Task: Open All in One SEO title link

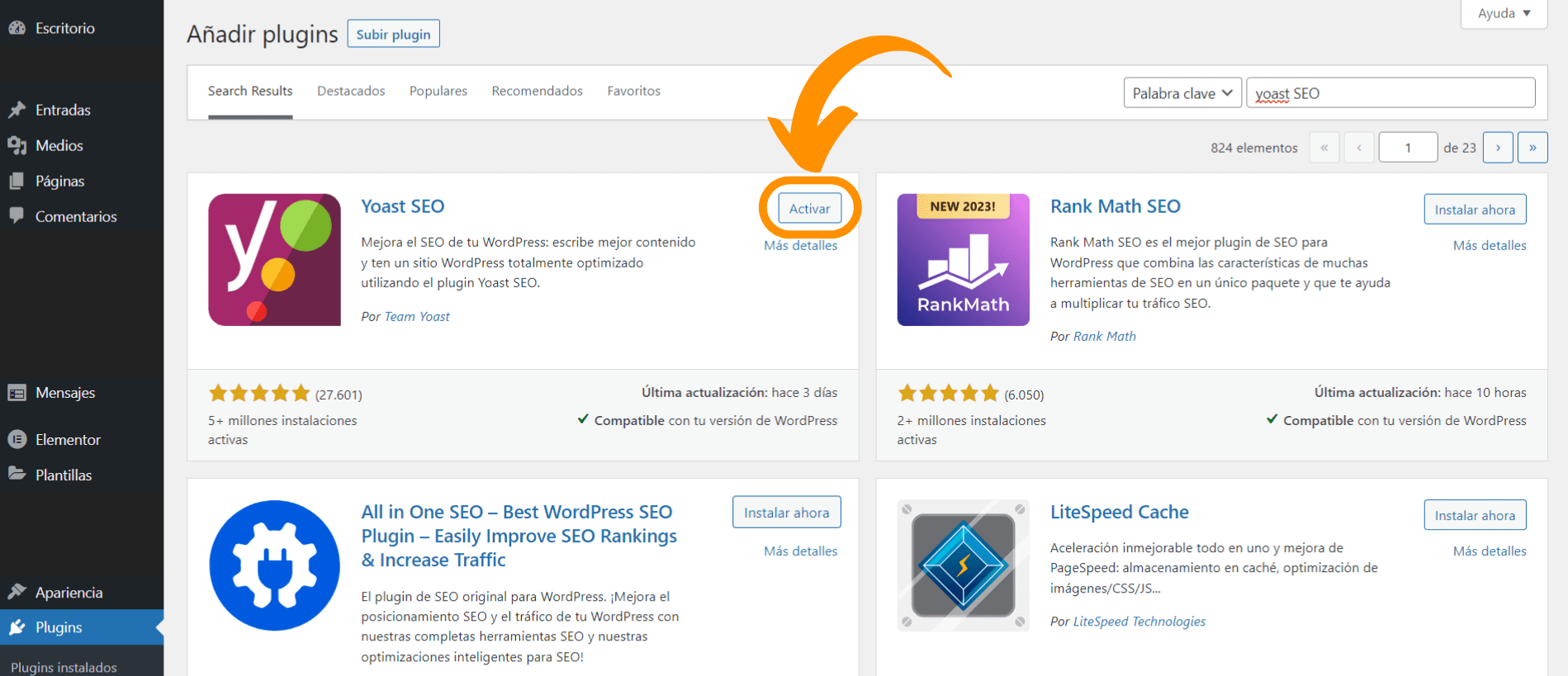Action: [x=519, y=536]
